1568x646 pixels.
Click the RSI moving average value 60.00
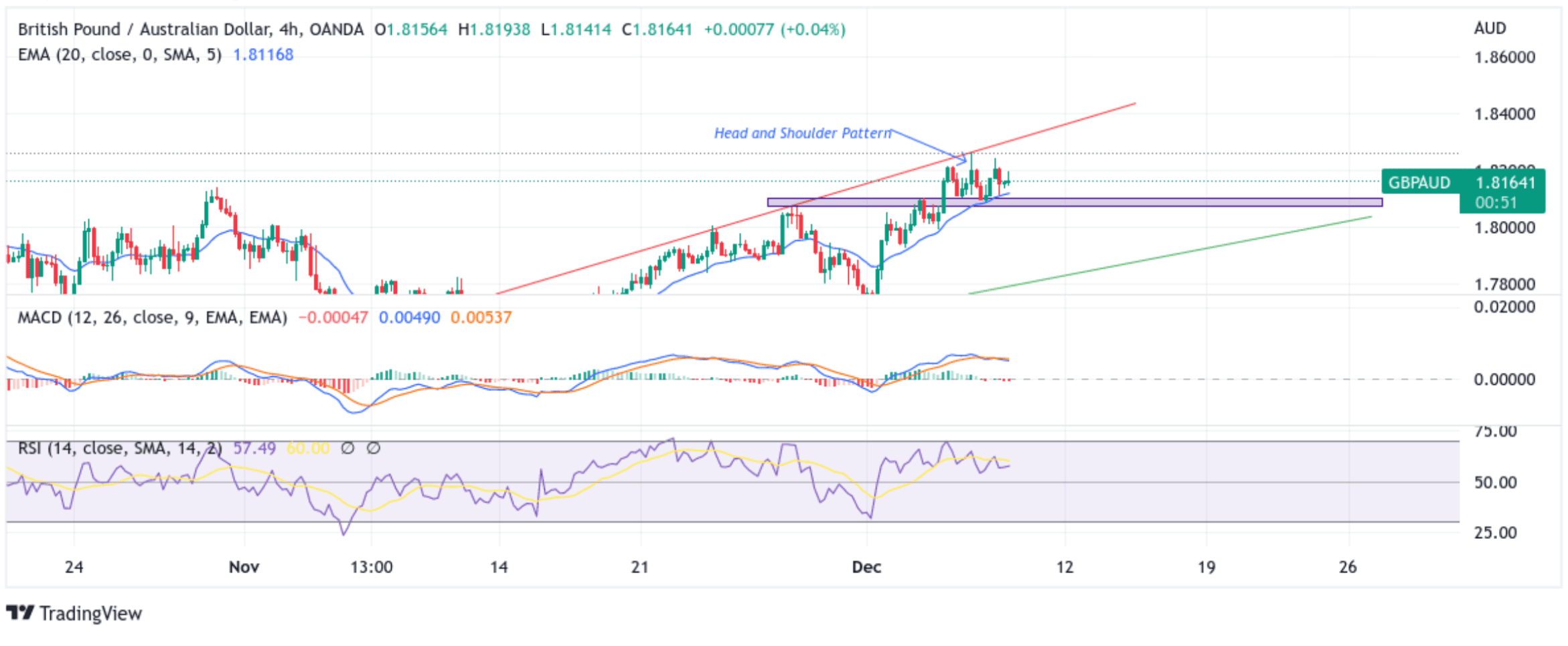pos(308,448)
